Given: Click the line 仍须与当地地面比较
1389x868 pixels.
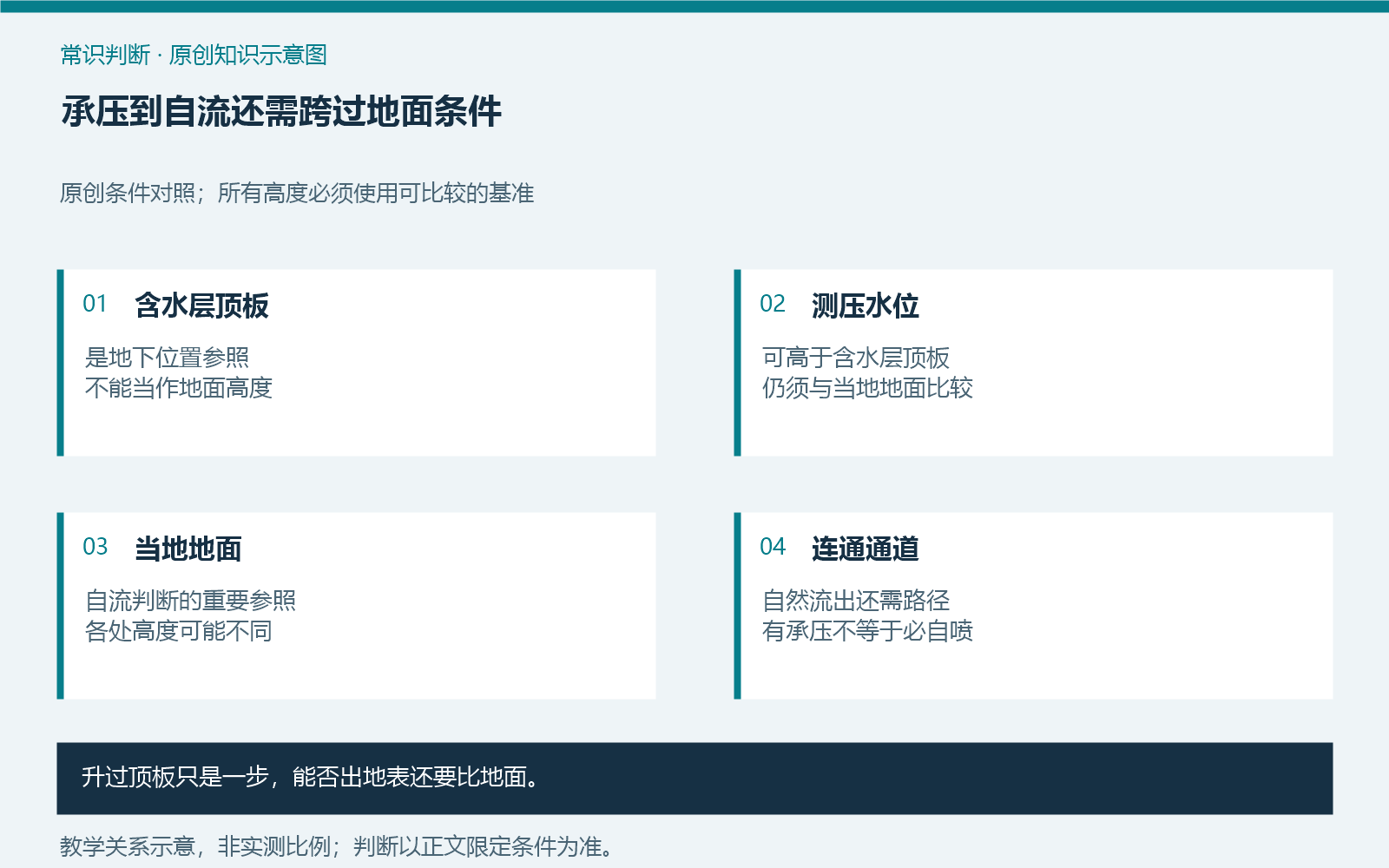Looking at the screenshot, I should [x=867, y=388].
